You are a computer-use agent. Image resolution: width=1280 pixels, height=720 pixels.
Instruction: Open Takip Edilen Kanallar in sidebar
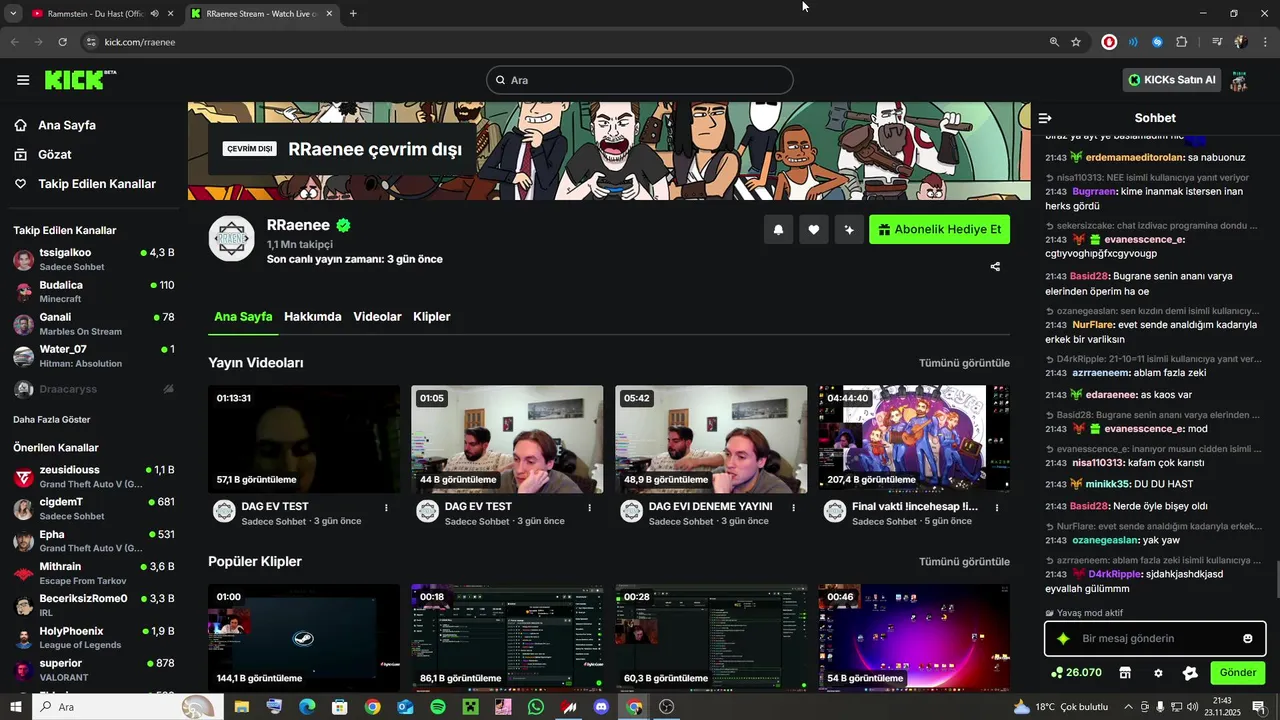(x=97, y=184)
